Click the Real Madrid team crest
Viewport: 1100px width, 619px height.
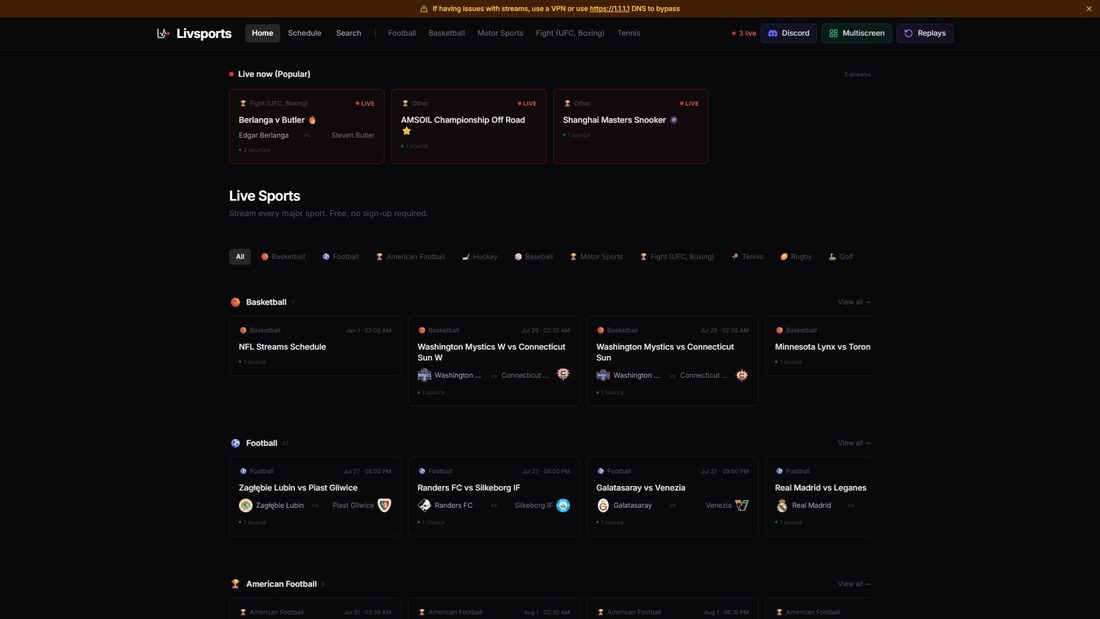point(782,505)
